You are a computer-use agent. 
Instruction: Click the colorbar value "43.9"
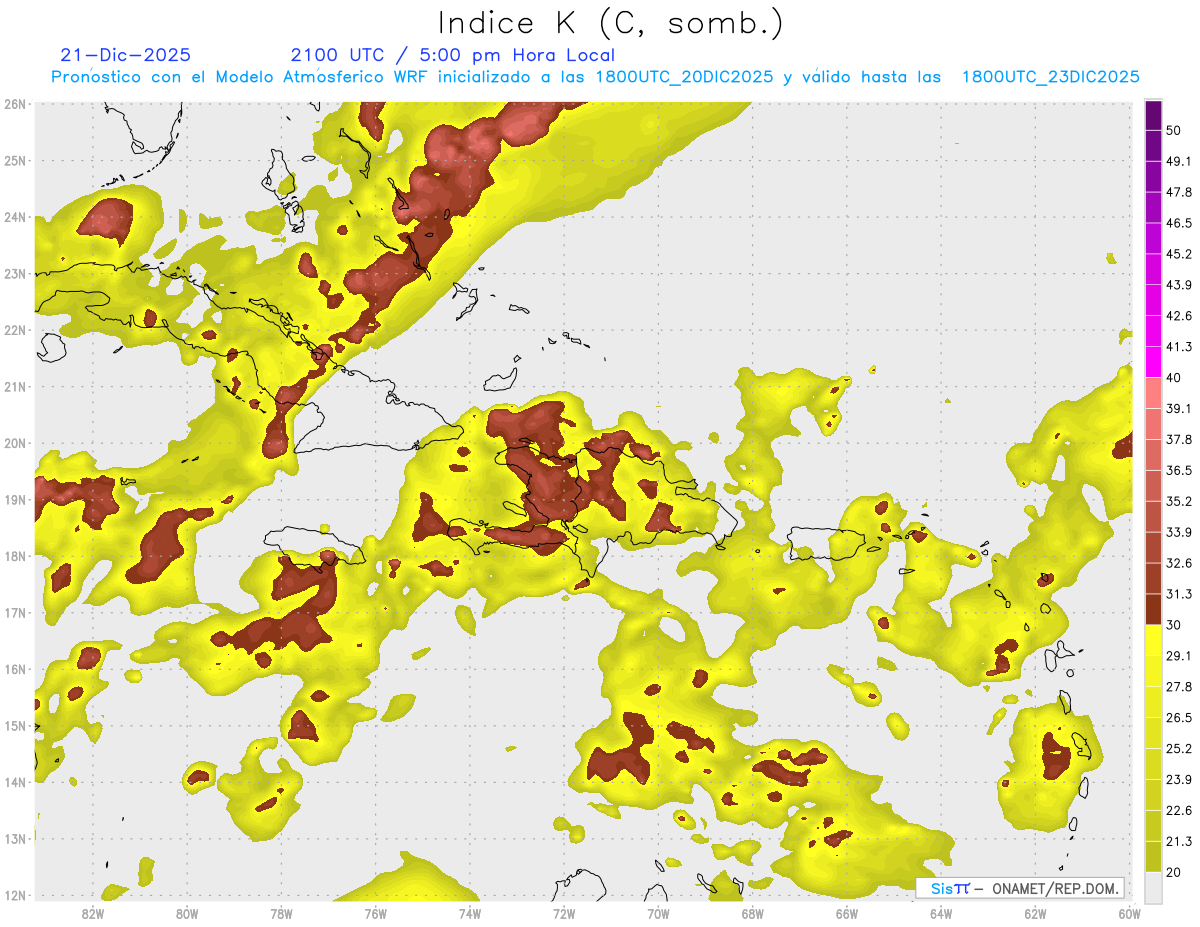1179,285
